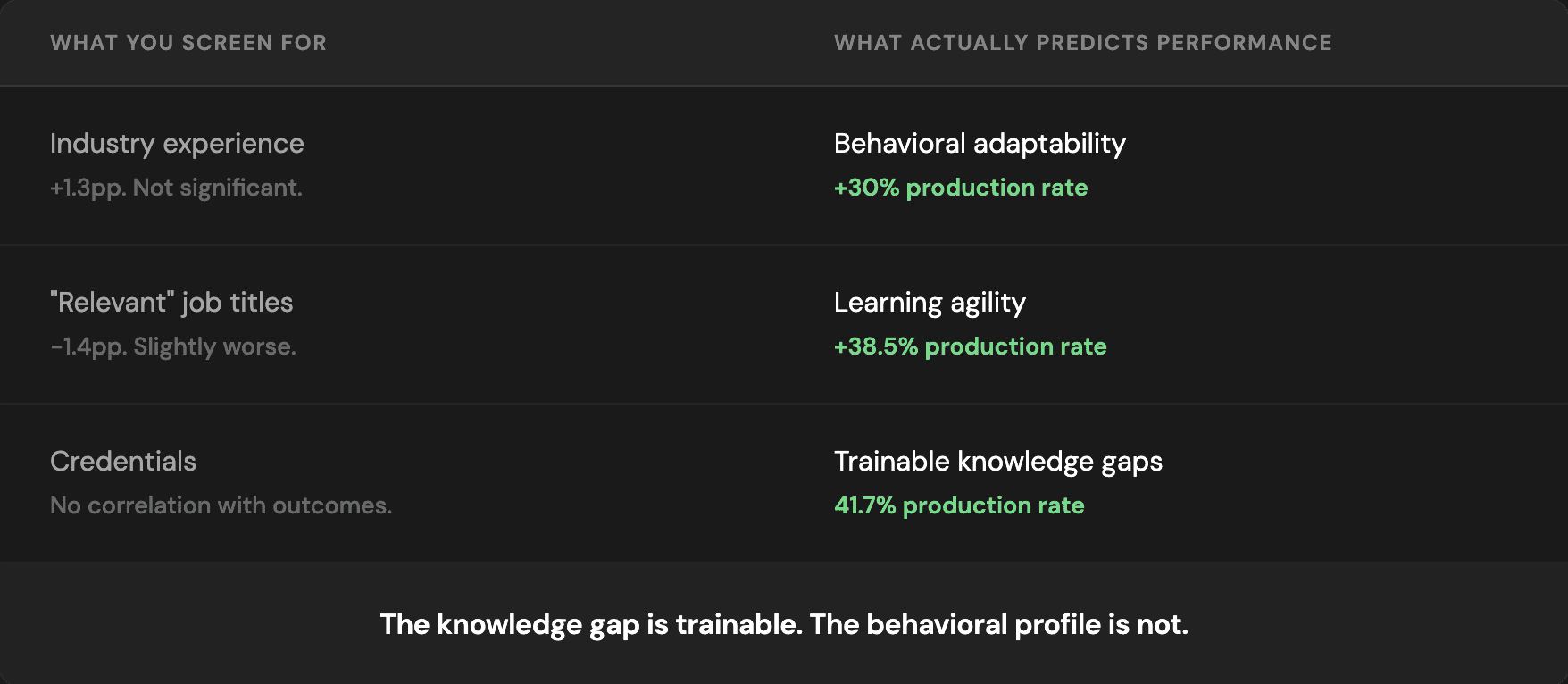Image resolution: width=1568 pixels, height=684 pixels.
Task: Click the 'WHAT ACTUALLY PREDICTS PERFORMANCE' header
Action: 1083,43
